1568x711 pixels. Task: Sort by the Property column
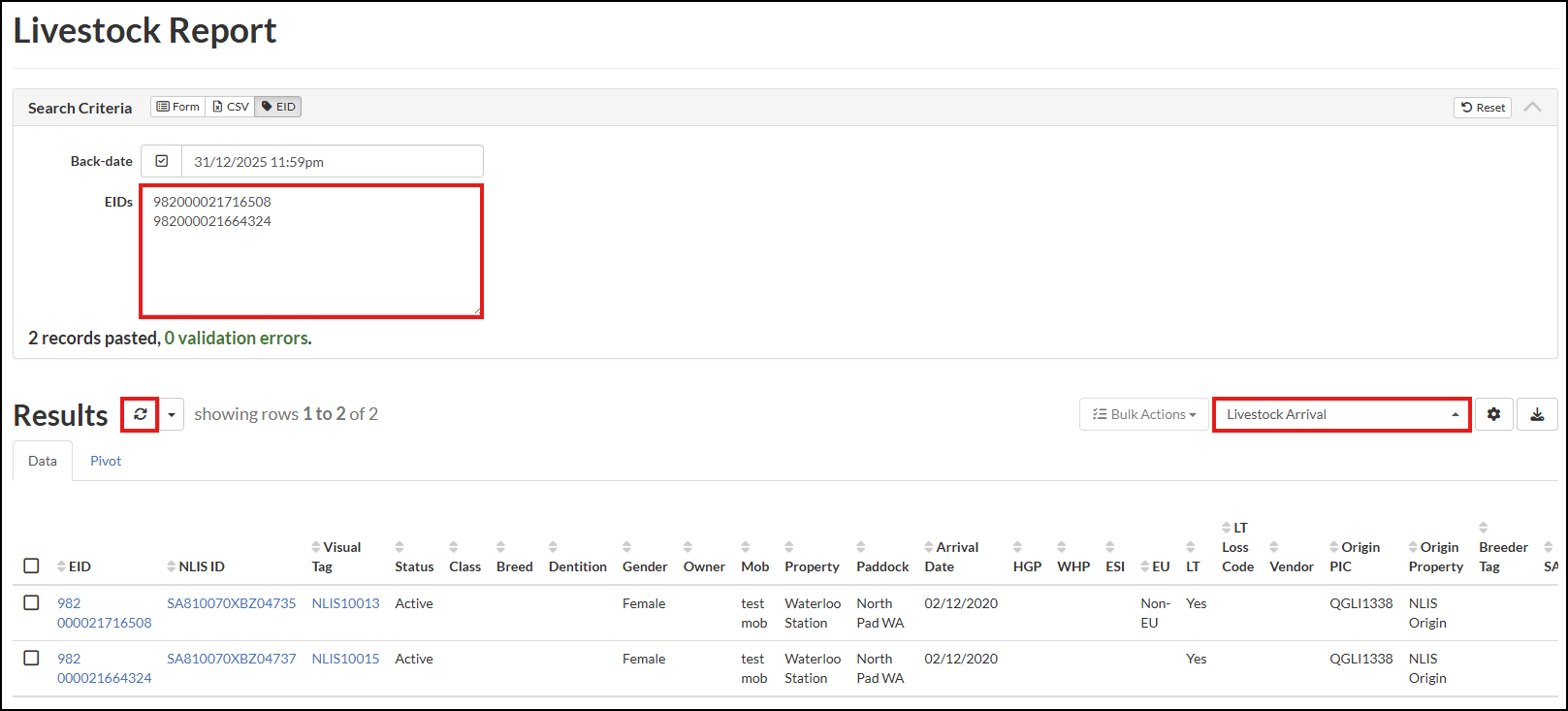[812, 557]
